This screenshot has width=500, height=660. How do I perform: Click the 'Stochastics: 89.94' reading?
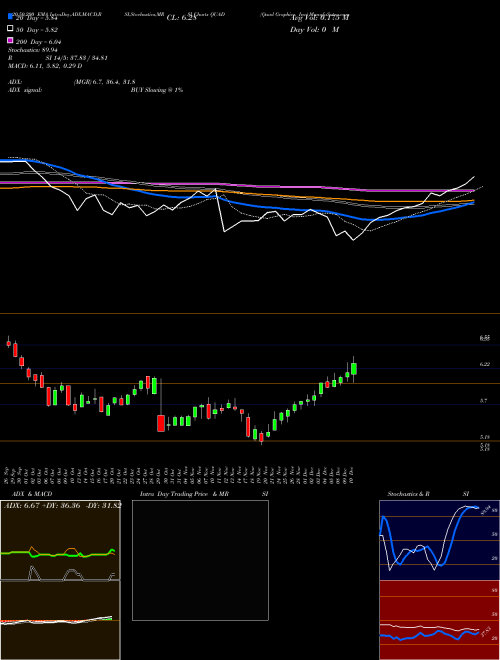coord(32,50)
